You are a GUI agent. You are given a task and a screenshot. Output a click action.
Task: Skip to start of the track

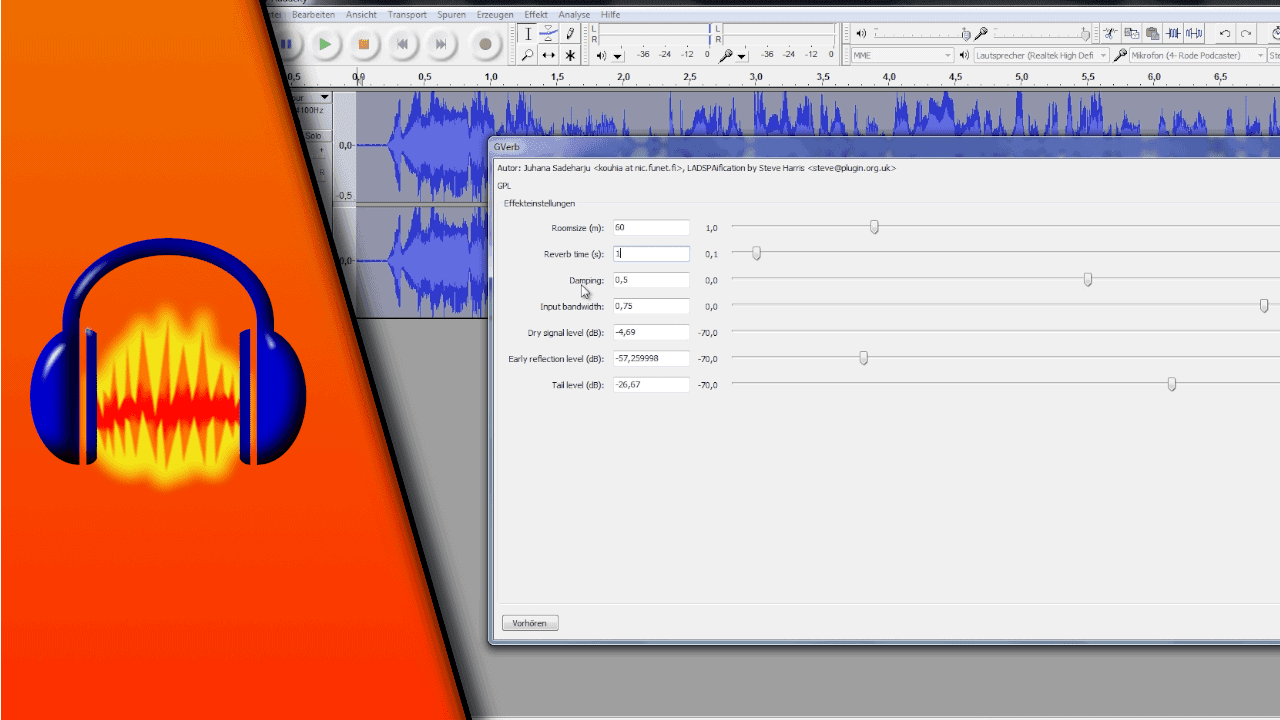click(x=402, y=44)
